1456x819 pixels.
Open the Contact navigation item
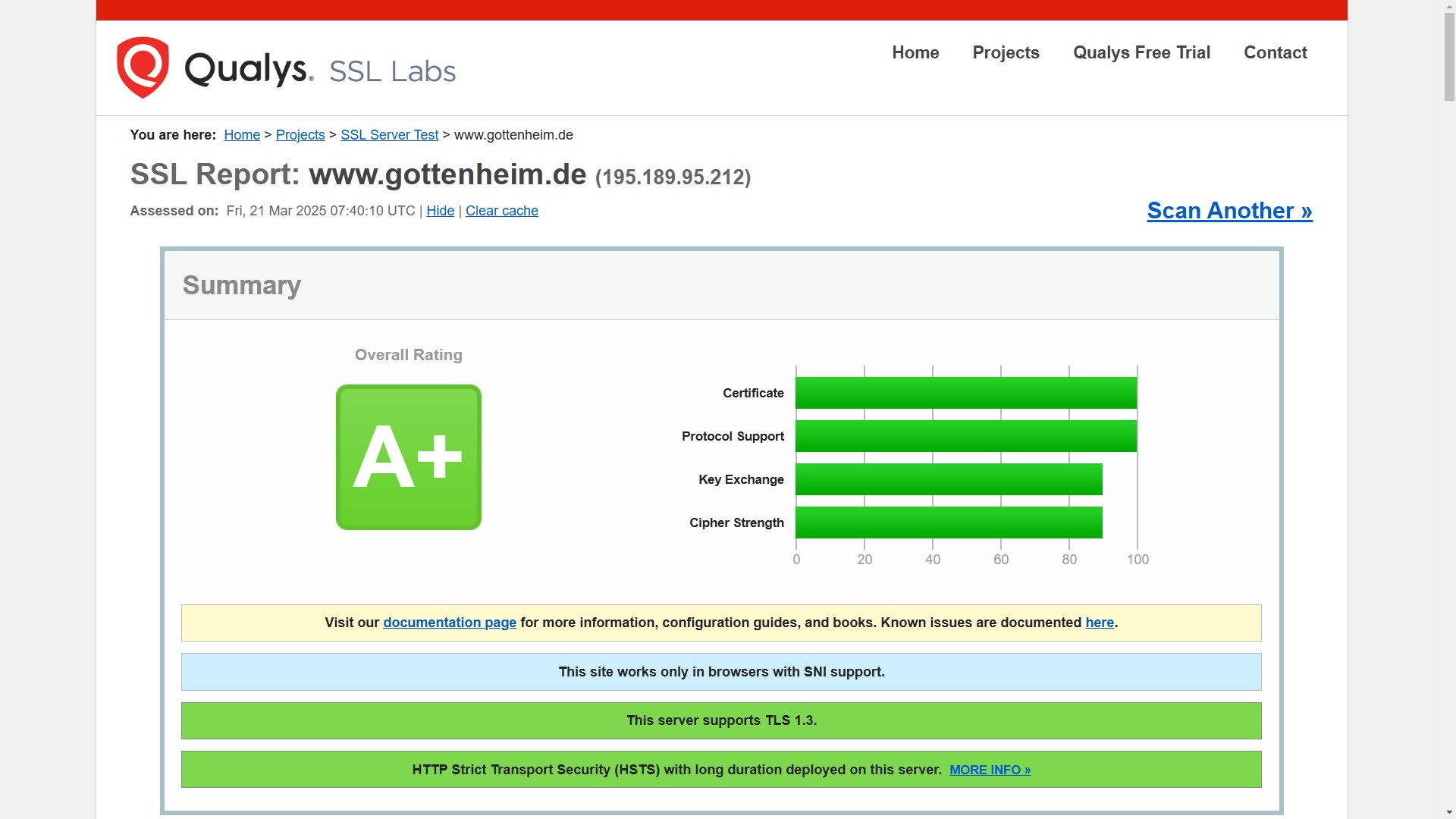point(1276,52)
